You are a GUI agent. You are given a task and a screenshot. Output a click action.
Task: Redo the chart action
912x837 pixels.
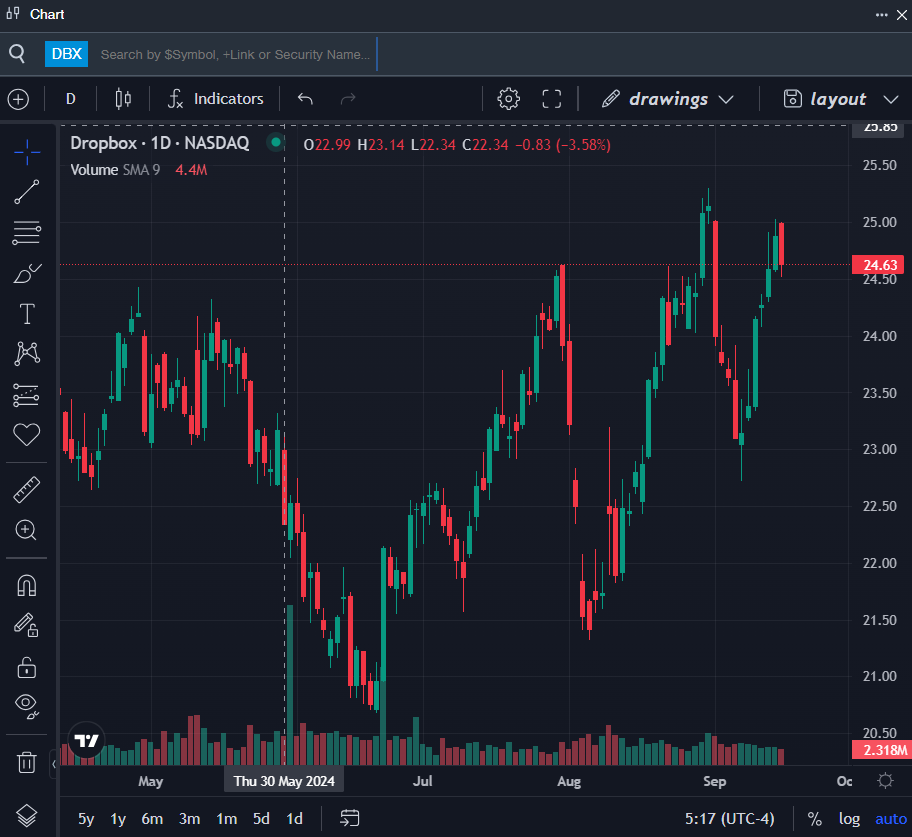coord(348,99)
